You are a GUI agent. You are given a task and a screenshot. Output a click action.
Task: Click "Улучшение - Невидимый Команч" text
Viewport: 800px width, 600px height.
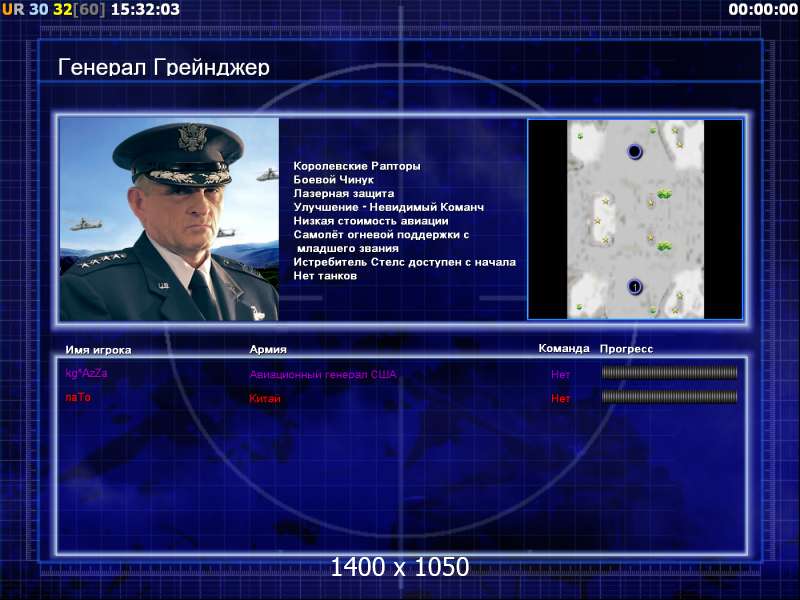pyautogui.click(x=388, y=207)
